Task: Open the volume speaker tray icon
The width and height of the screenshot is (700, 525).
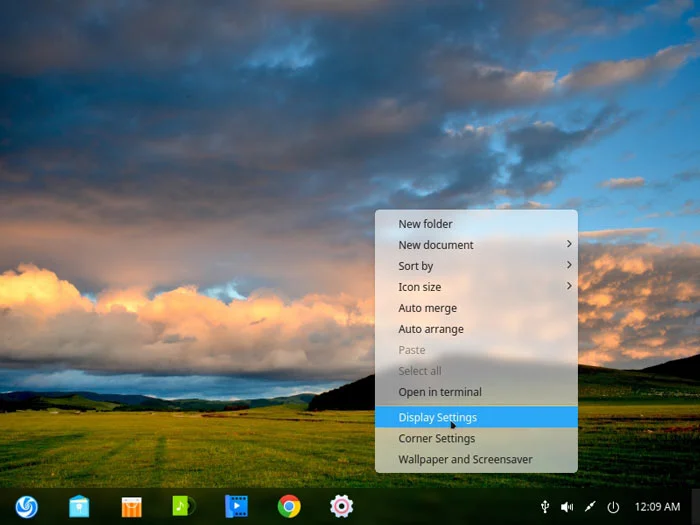Action: pyautogui.click(x=567, y=507)
